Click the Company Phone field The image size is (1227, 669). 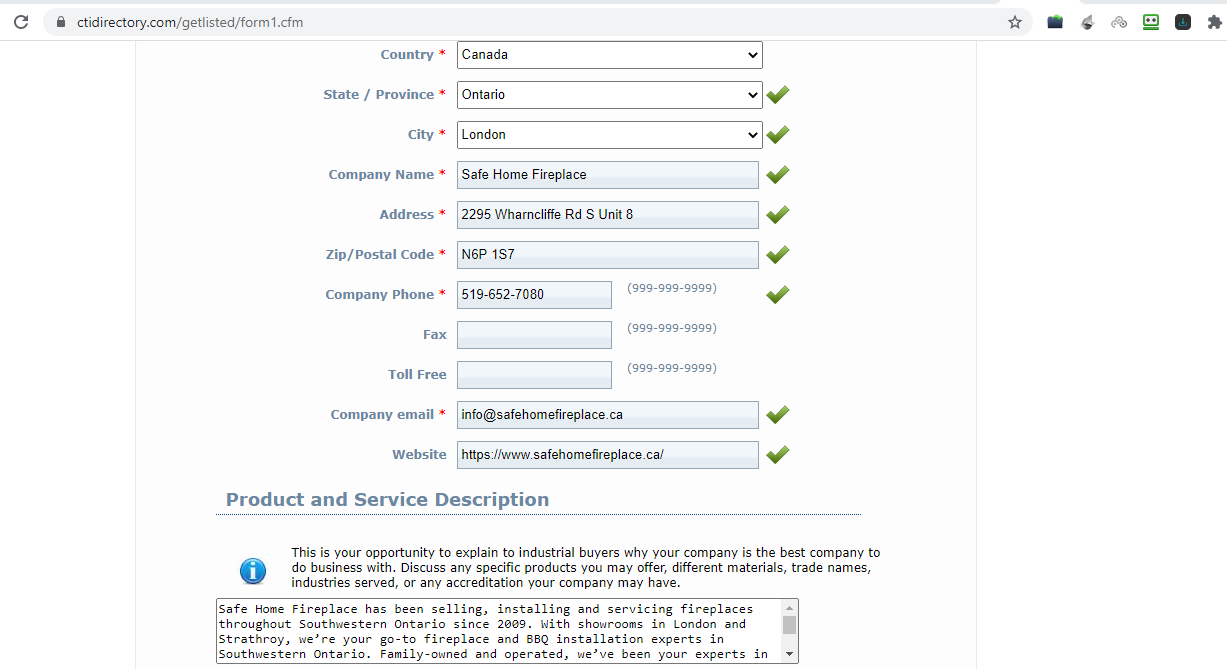tap(534, 295)
